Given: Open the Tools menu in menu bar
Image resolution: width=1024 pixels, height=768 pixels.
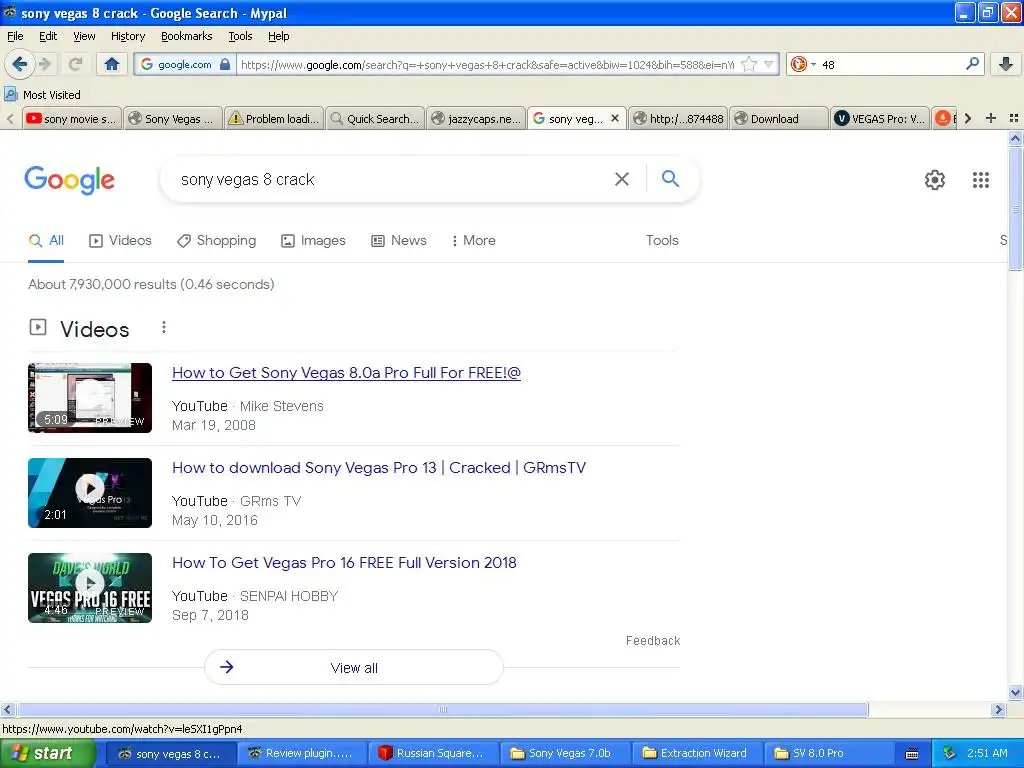Looking at the screenshot, I should tap(240, 36).
